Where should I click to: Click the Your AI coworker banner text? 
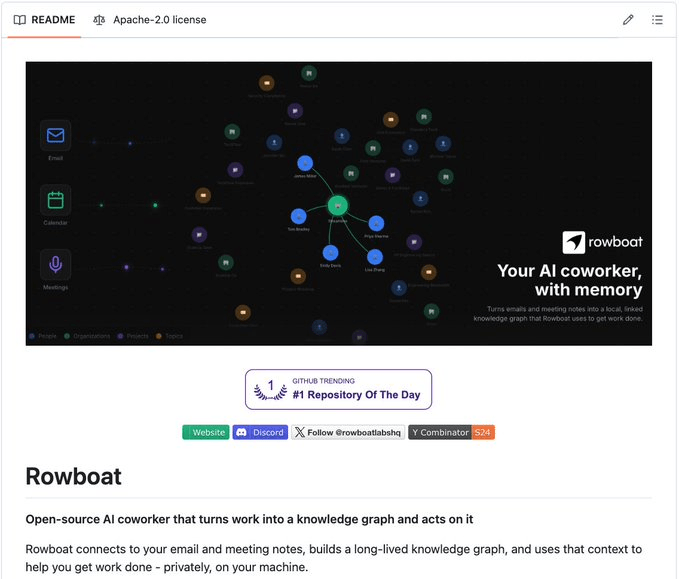pos(569,280)
